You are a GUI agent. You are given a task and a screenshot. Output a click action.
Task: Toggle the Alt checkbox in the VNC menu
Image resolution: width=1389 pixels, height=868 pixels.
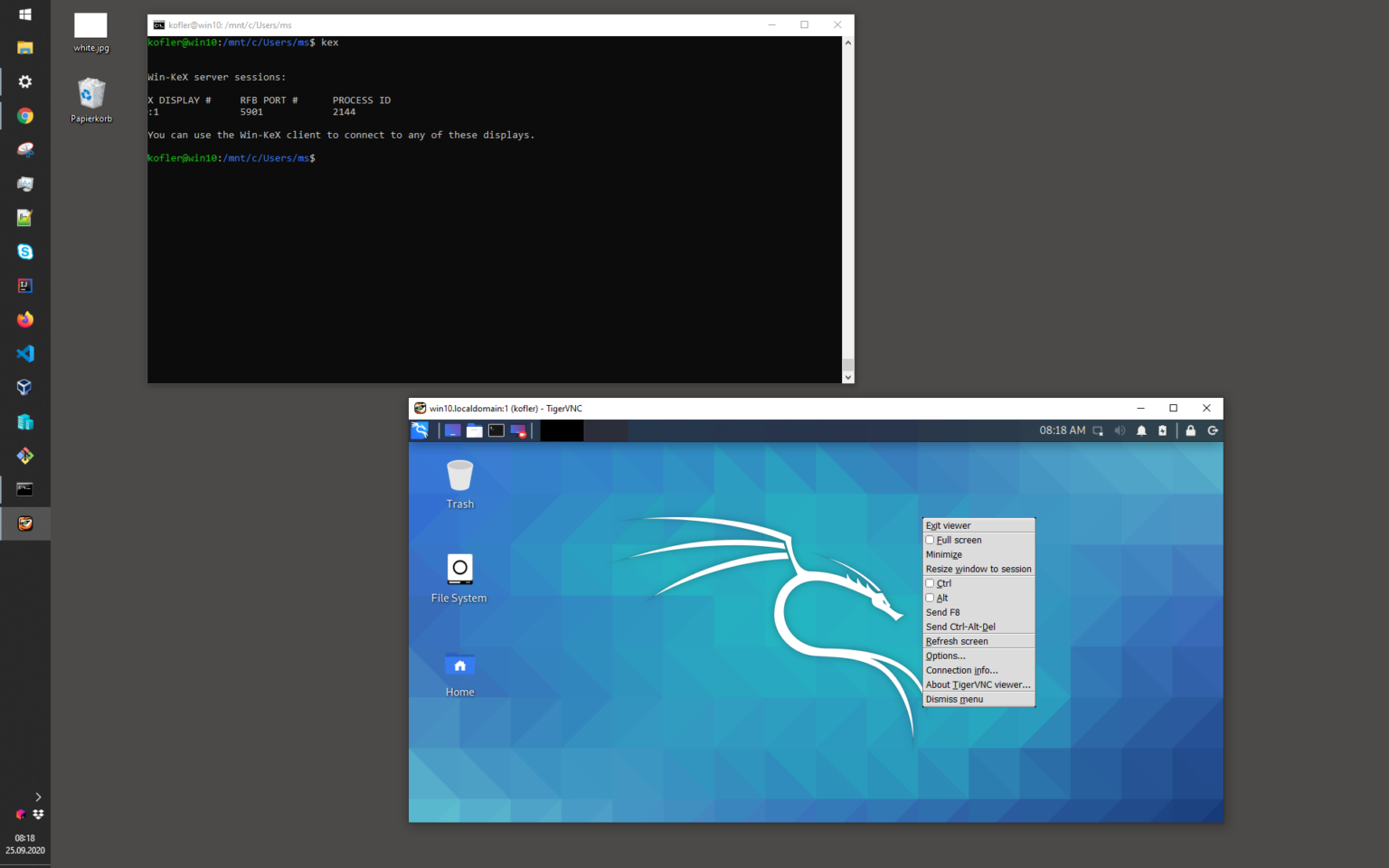pyautogui.click(x=930, y=598)
